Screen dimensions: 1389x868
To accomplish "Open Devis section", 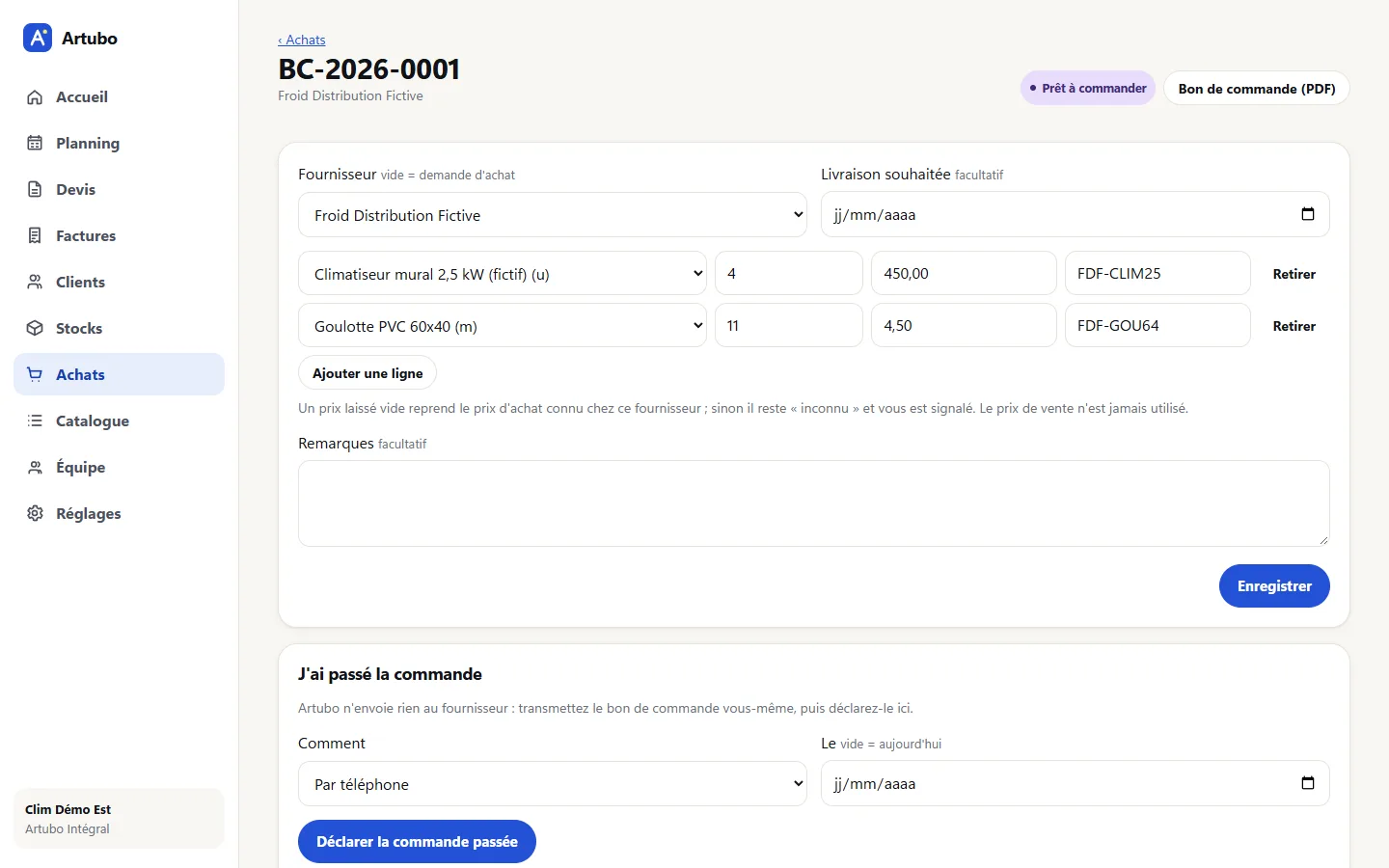I will pos(119,190).
